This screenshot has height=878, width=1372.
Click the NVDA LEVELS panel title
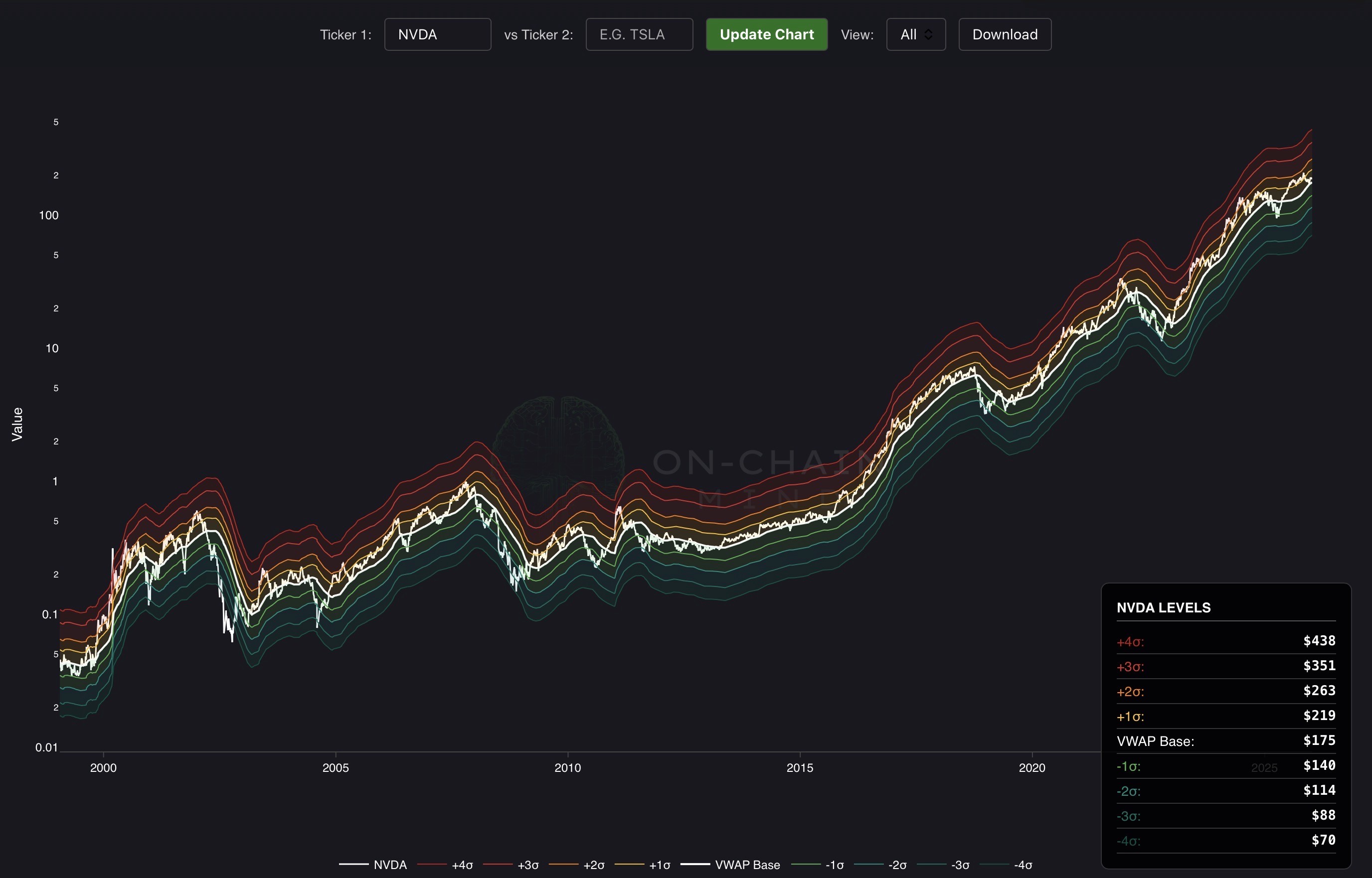(1163, 608)
